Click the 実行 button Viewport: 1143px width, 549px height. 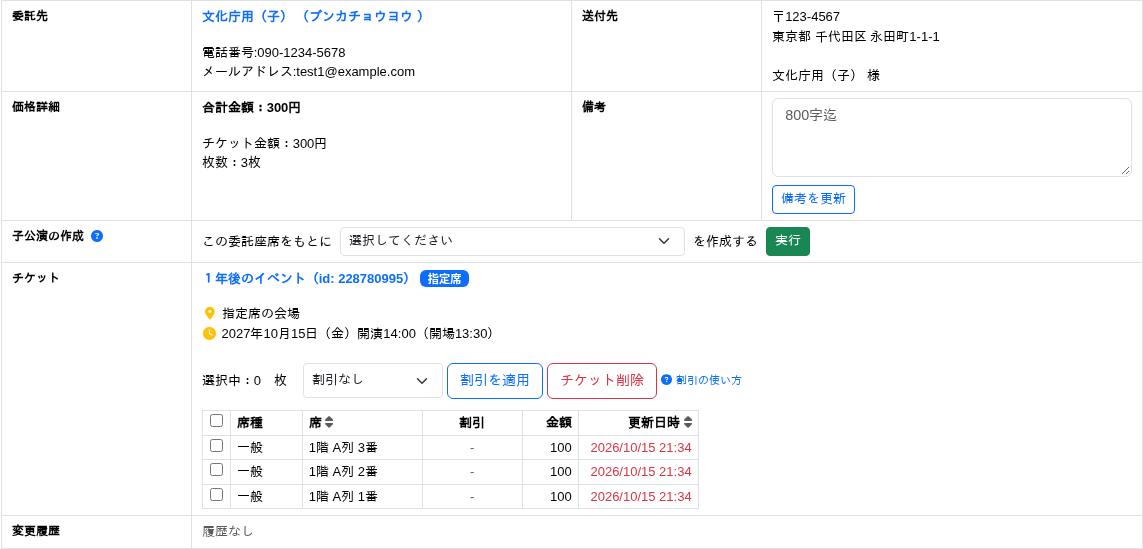(x=787, y=241)
